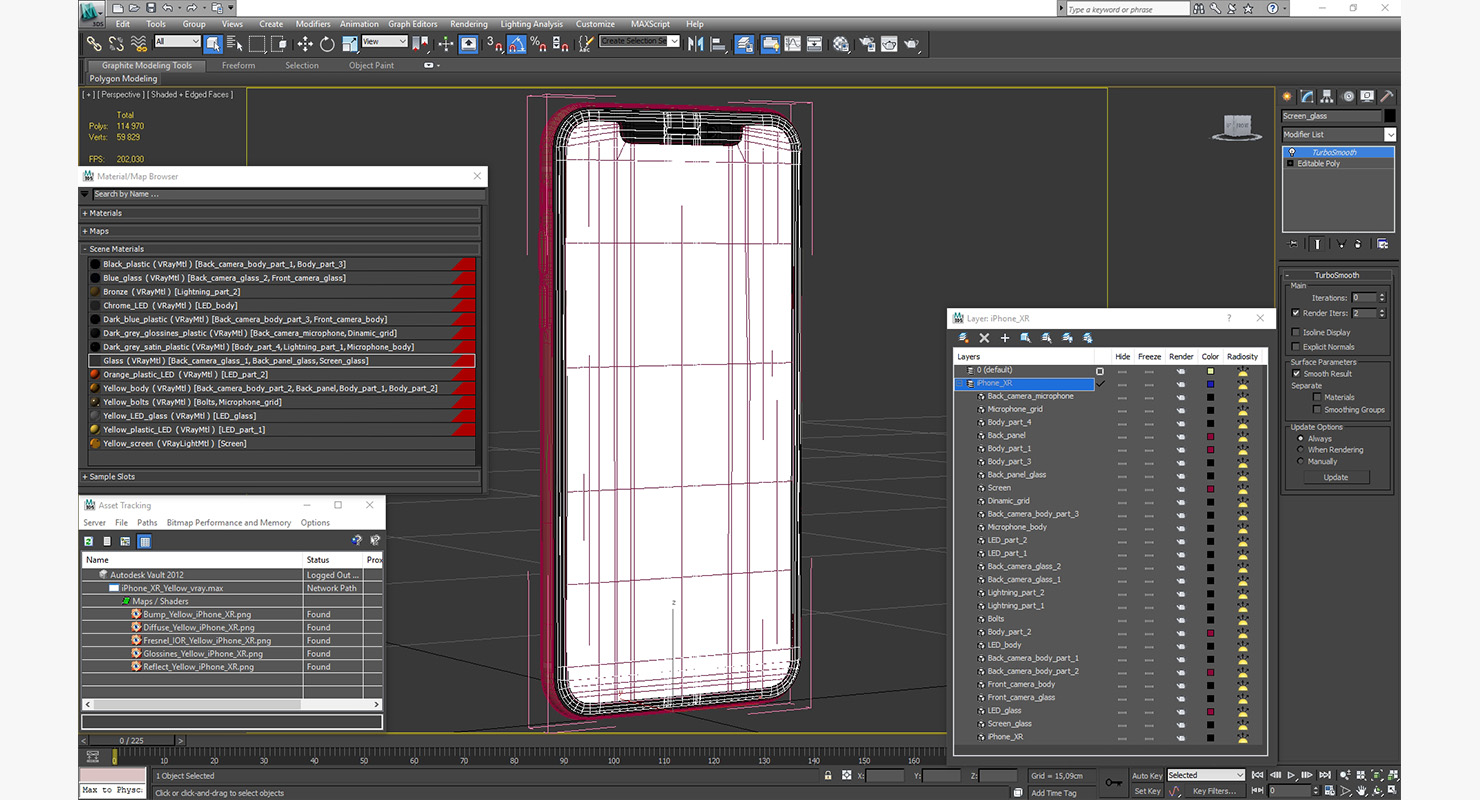Open the MAXScript menu
1480x800 pixels.
coord(650,24)
